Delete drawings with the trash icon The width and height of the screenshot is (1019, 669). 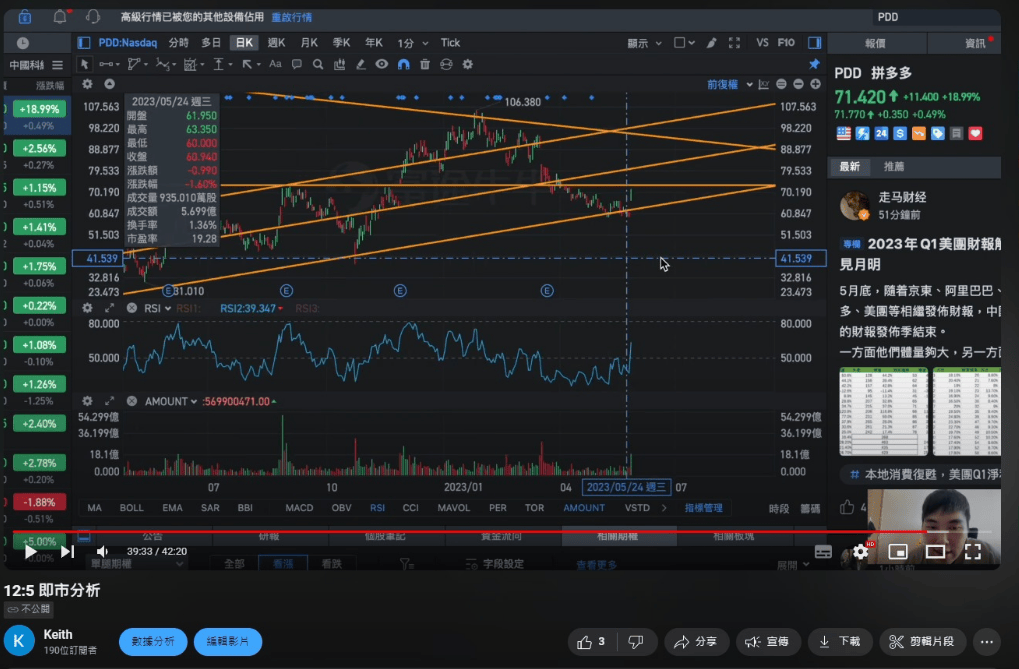(425, 64)
